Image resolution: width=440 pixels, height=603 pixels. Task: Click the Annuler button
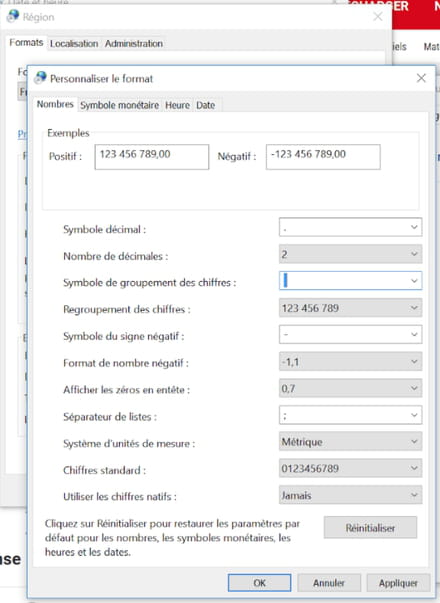329,583
